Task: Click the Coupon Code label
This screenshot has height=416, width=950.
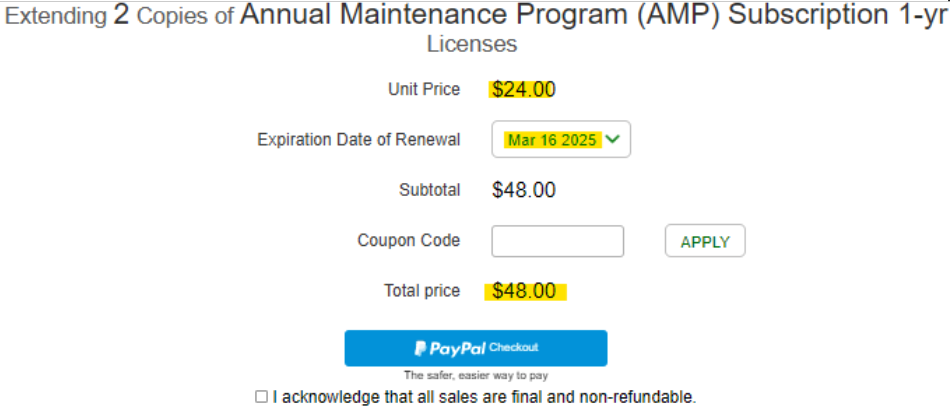Action: (x=409, y=240)
